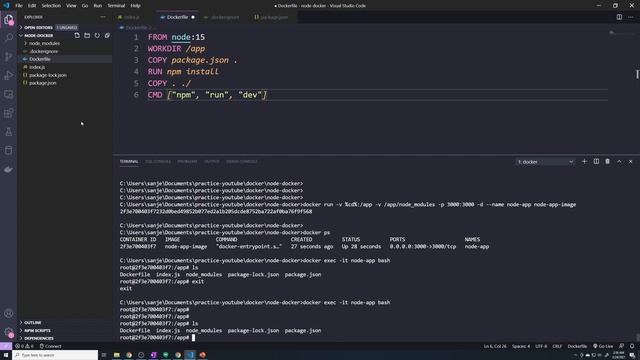Open Explorer more actions ellipsis
This screenshot has height=360, width=640.
tap(102, 17)
